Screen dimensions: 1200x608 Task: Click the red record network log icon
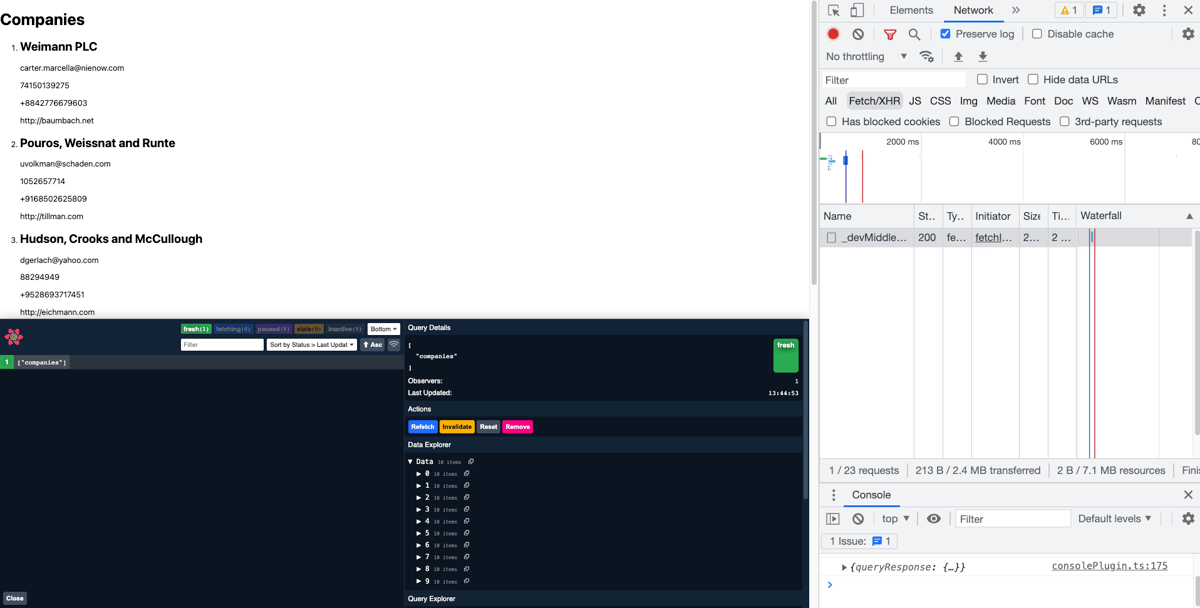tap(833, 34)
